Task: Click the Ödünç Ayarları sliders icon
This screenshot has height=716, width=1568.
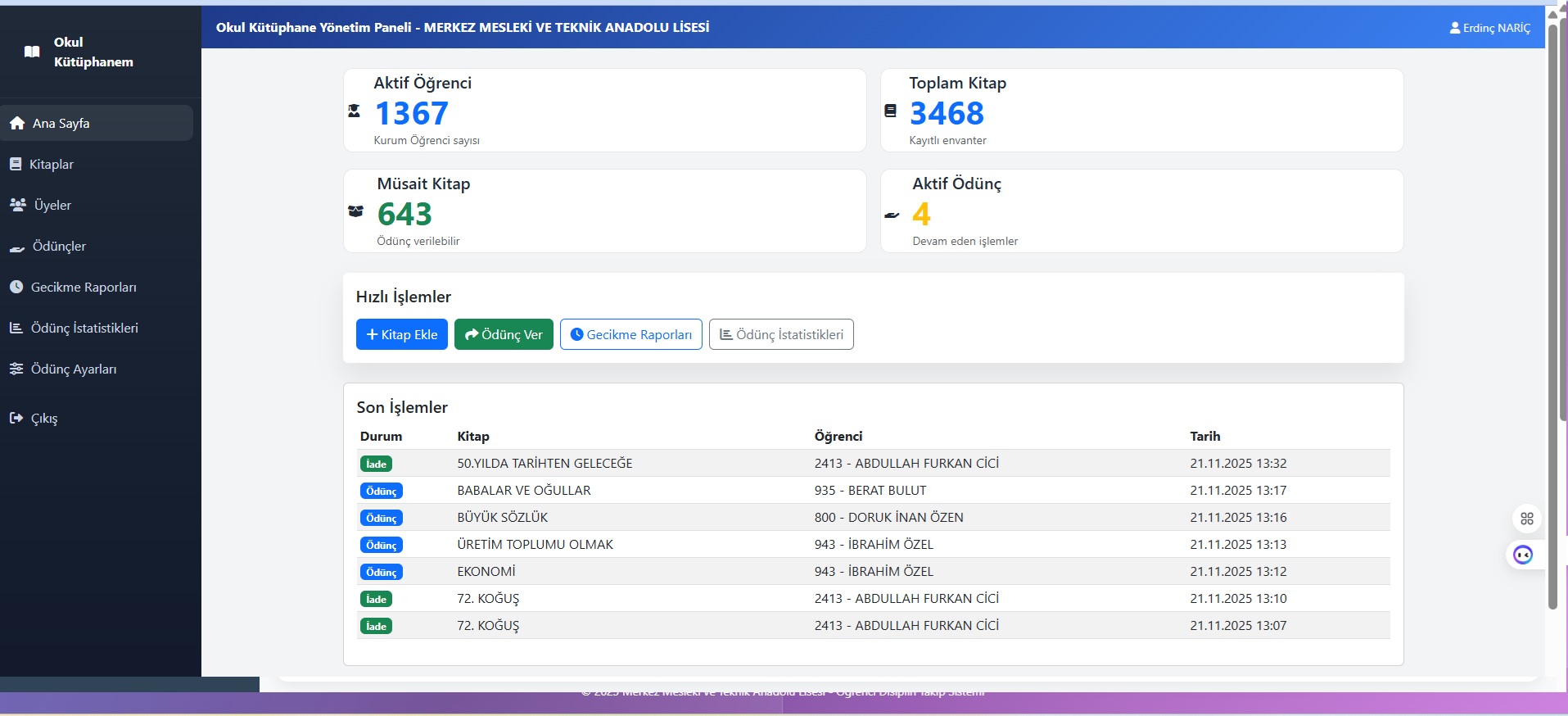Action: pyautogui.click(x=16, y=369)
